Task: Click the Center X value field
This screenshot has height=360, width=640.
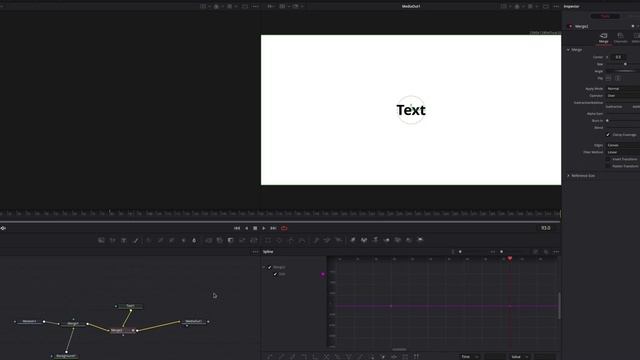Action: tap(619, 57)
